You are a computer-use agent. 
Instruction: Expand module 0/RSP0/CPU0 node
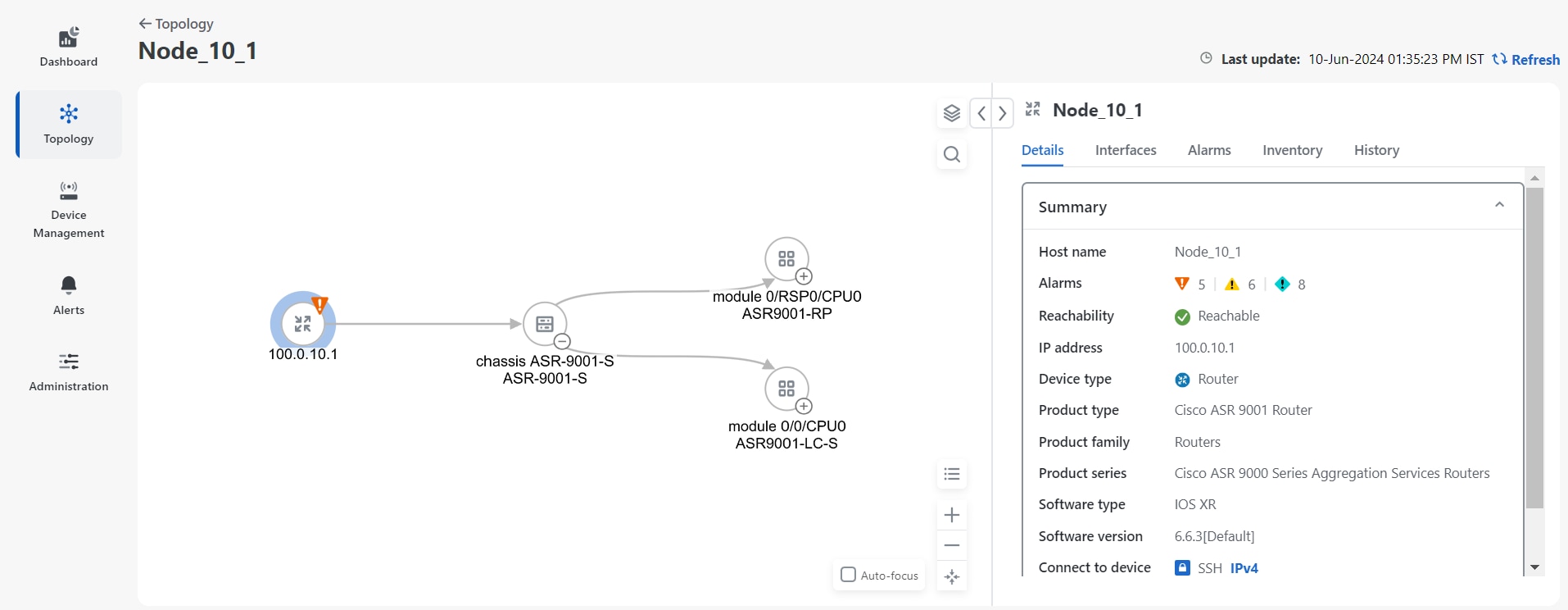pyautogui.click(x=804, y=276)
